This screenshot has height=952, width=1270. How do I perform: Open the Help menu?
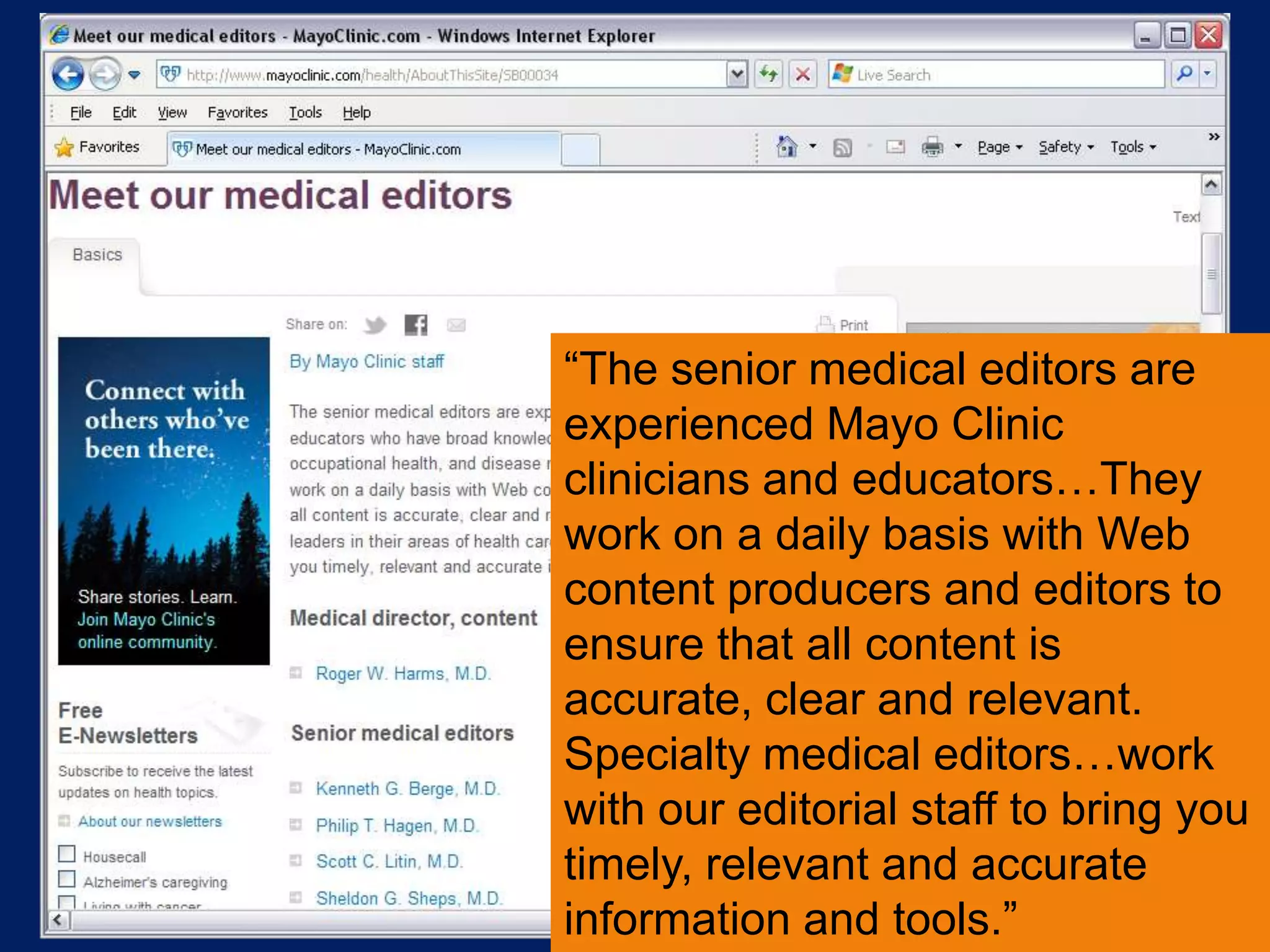[x=357, y=112]
